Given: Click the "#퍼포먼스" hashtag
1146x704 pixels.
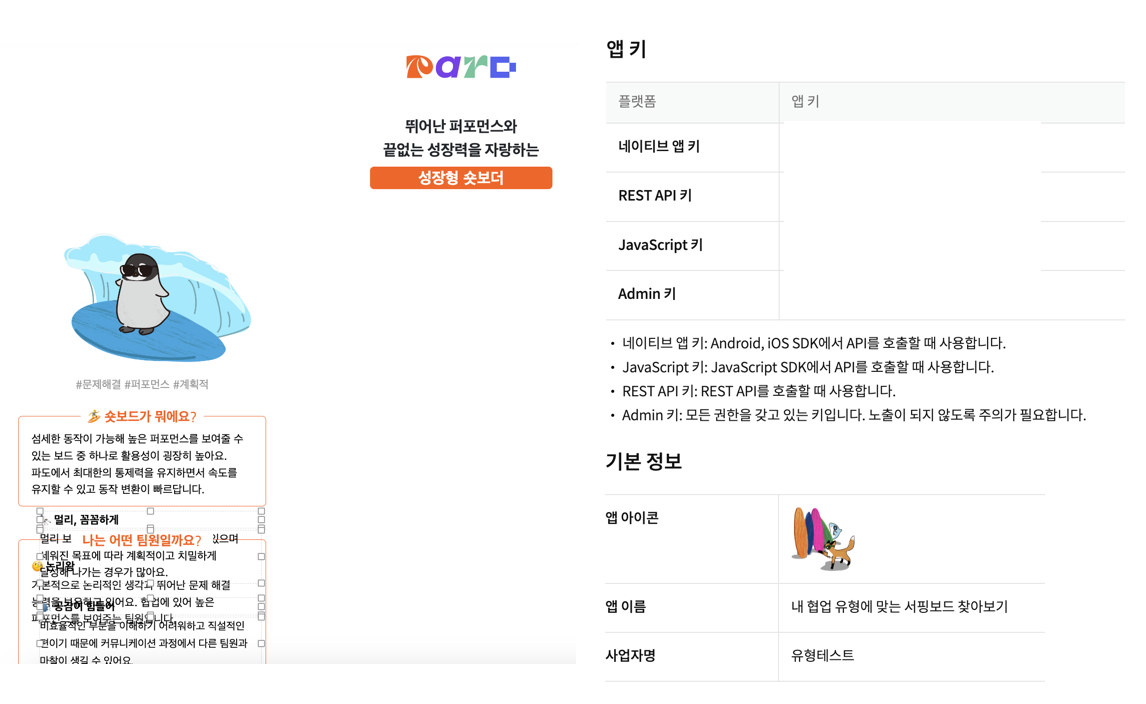Looking at the screenshot, I should pos(149,384).
